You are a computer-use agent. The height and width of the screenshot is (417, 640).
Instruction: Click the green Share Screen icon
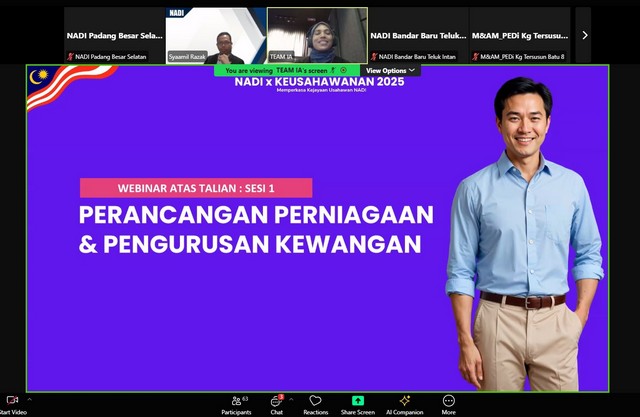point(357,401)
